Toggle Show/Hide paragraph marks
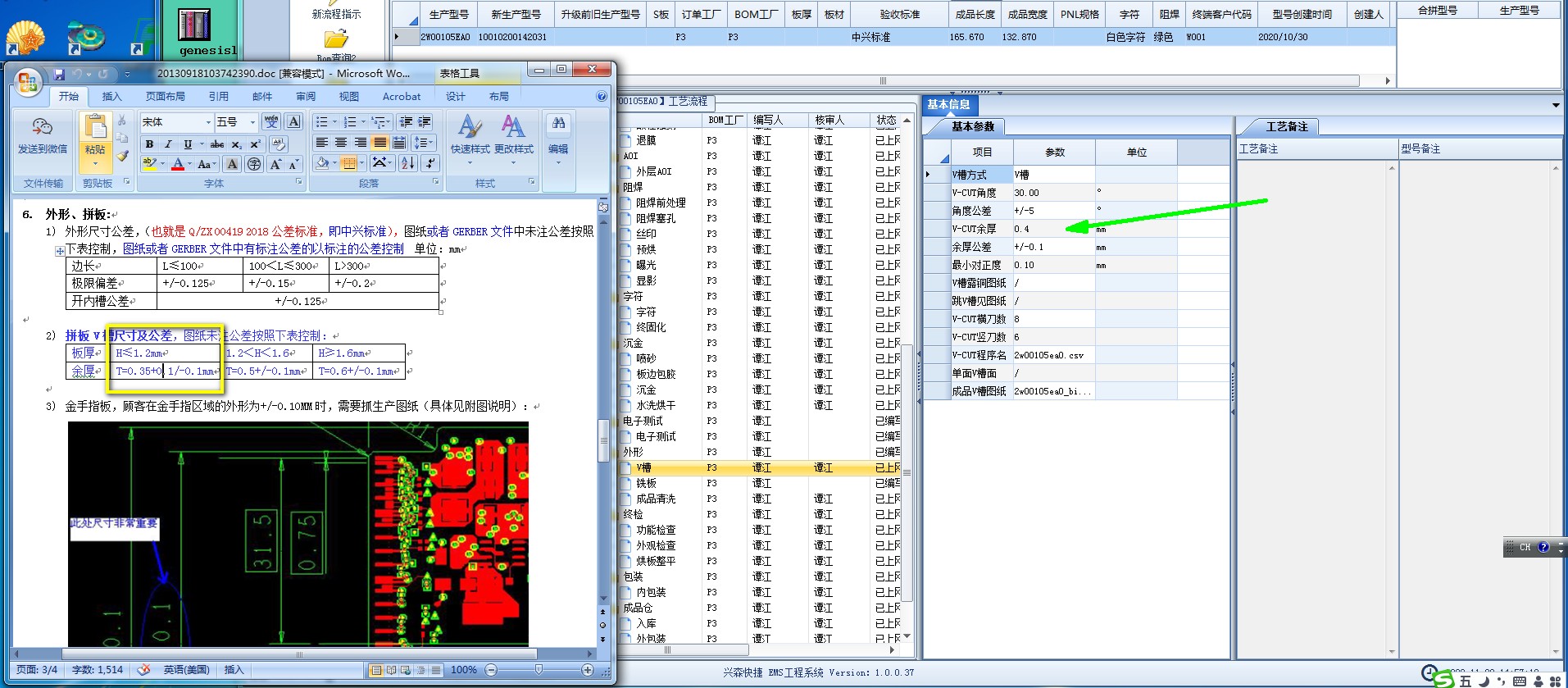The width and height of the screenshot is (1568, 688). pyautogui.click(x=430, y=163)
